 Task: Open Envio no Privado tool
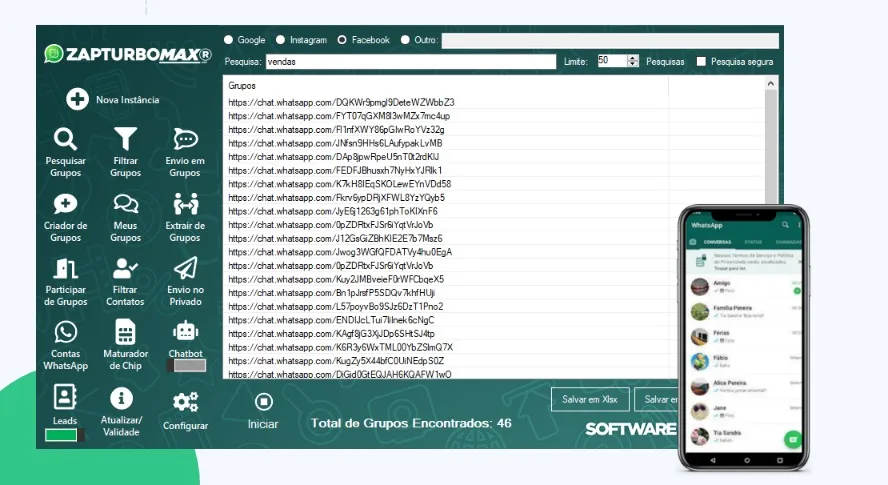(185, 282)
